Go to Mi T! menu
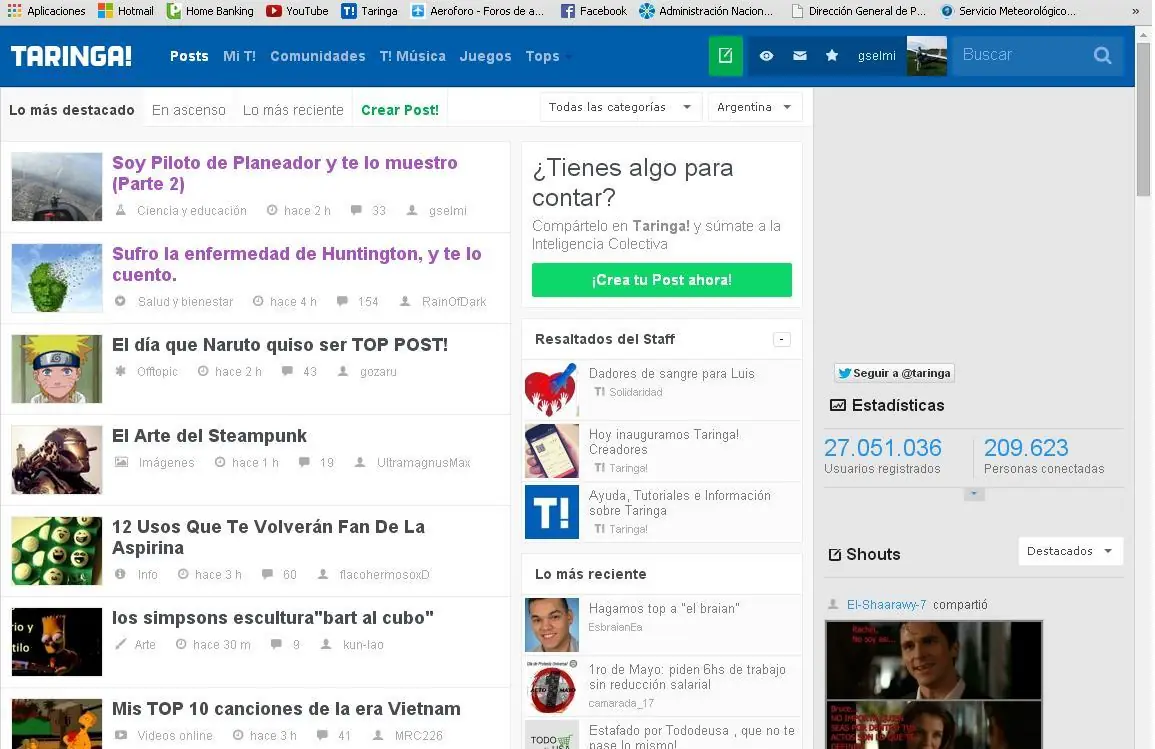Screen dimensions: 1155x749 click(x=239, y=56)
